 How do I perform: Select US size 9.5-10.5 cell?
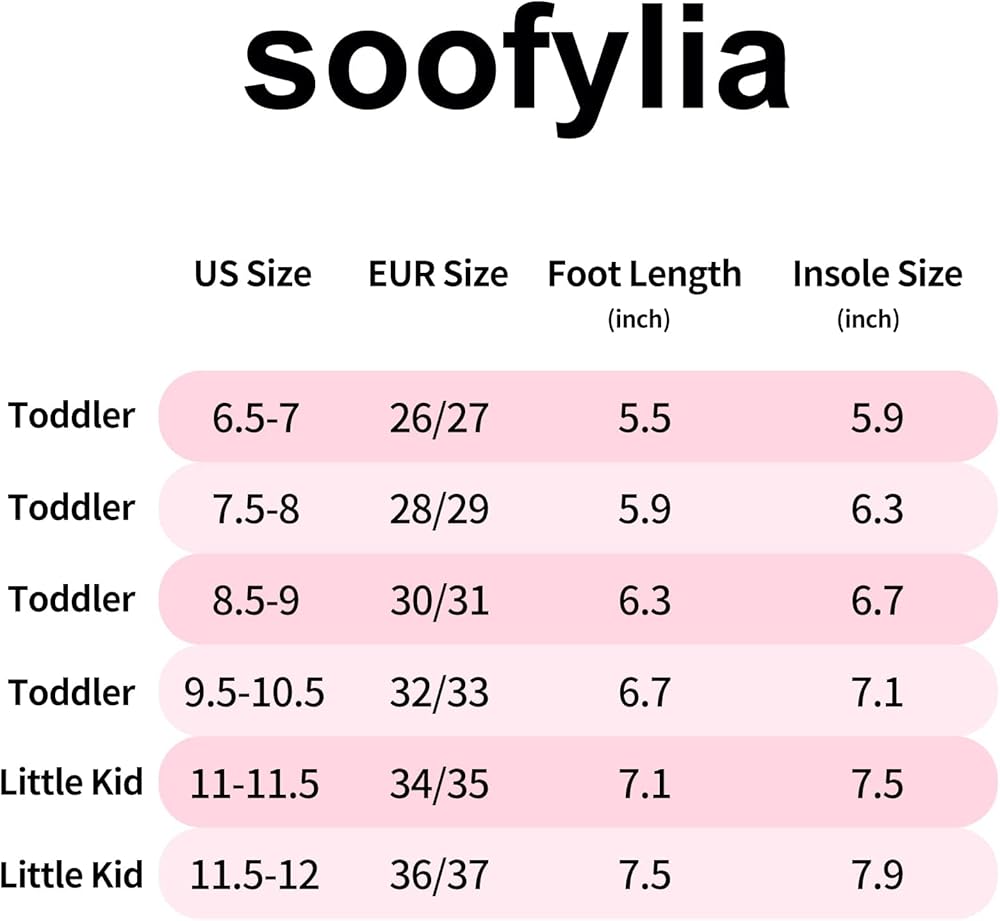click(254, 693)
